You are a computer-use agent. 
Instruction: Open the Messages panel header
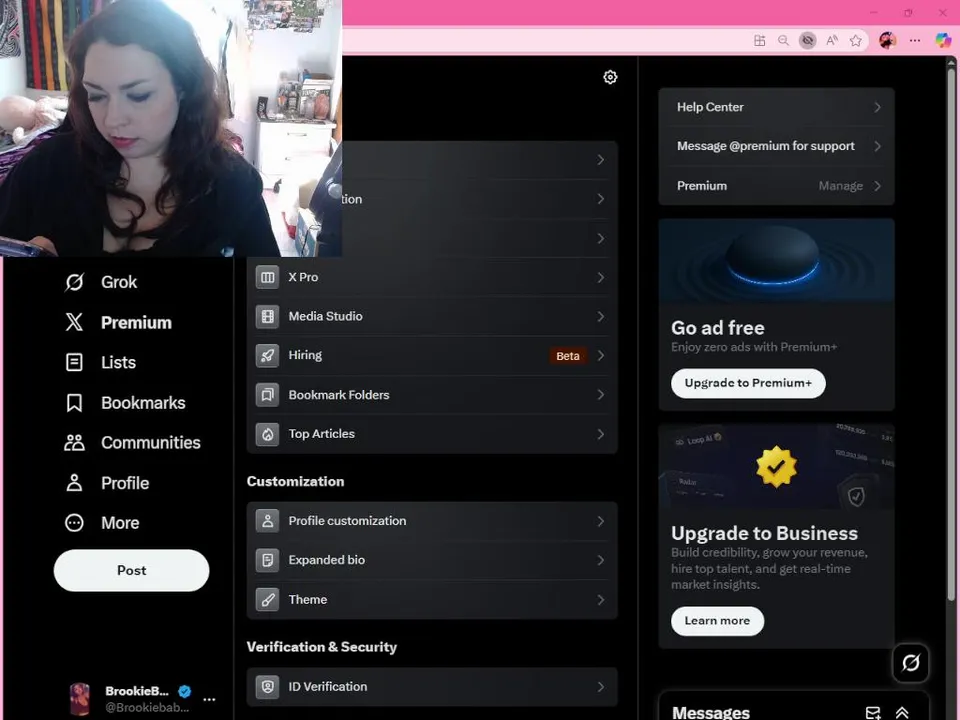pyautogui.click(x=794, y=707)
